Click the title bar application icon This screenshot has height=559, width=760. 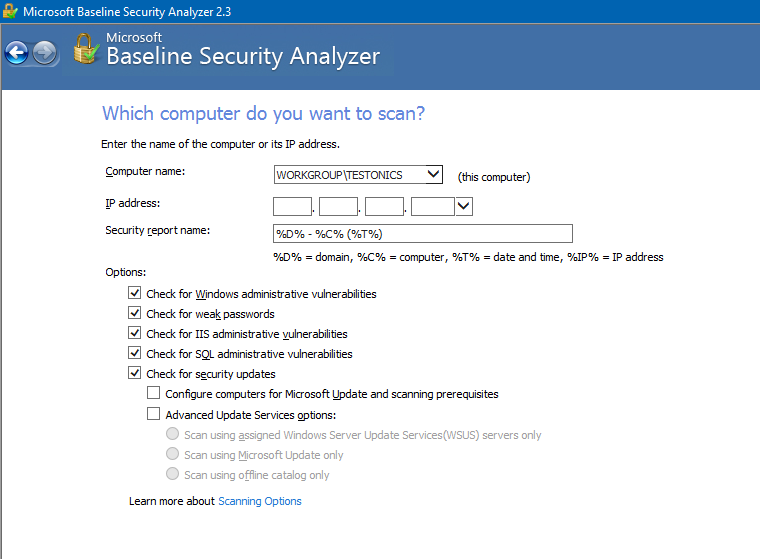10,11
